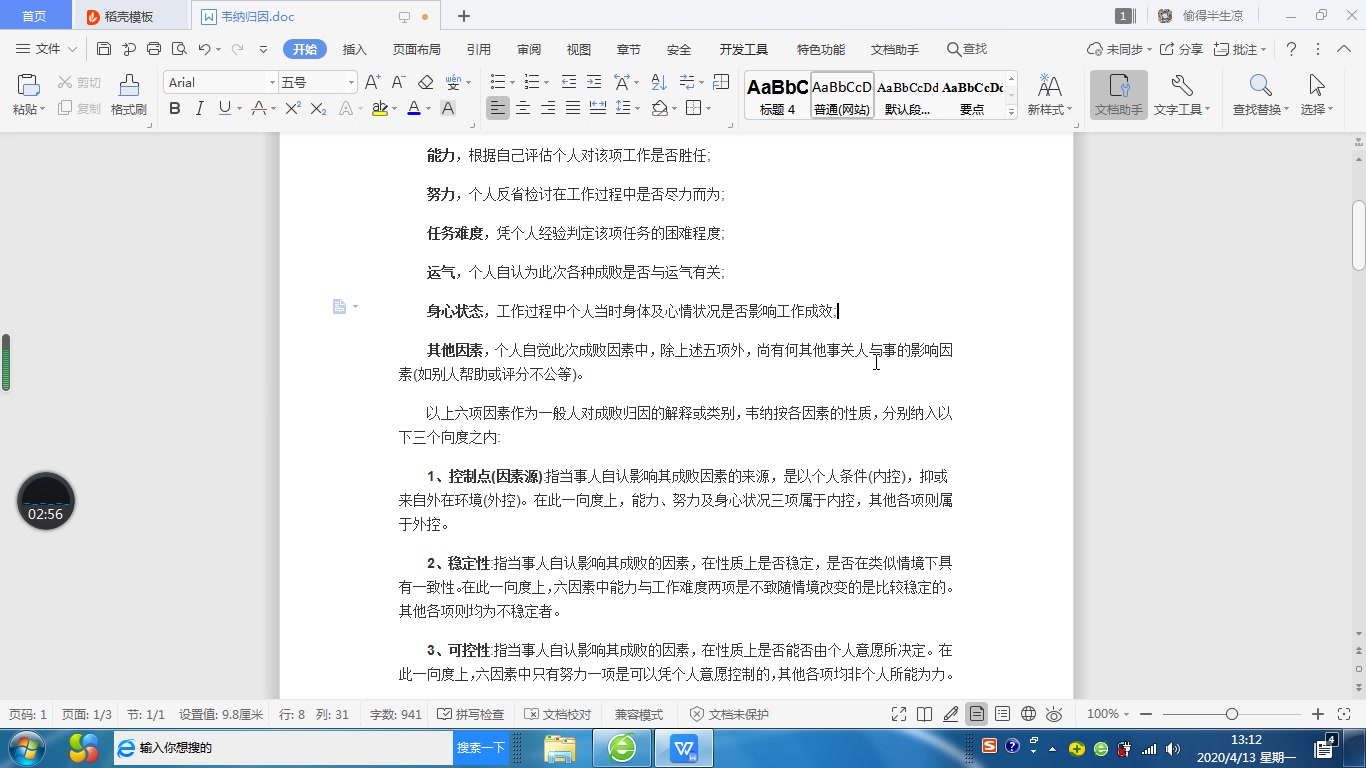Switch to web layout globe icon

point(1028,714)
